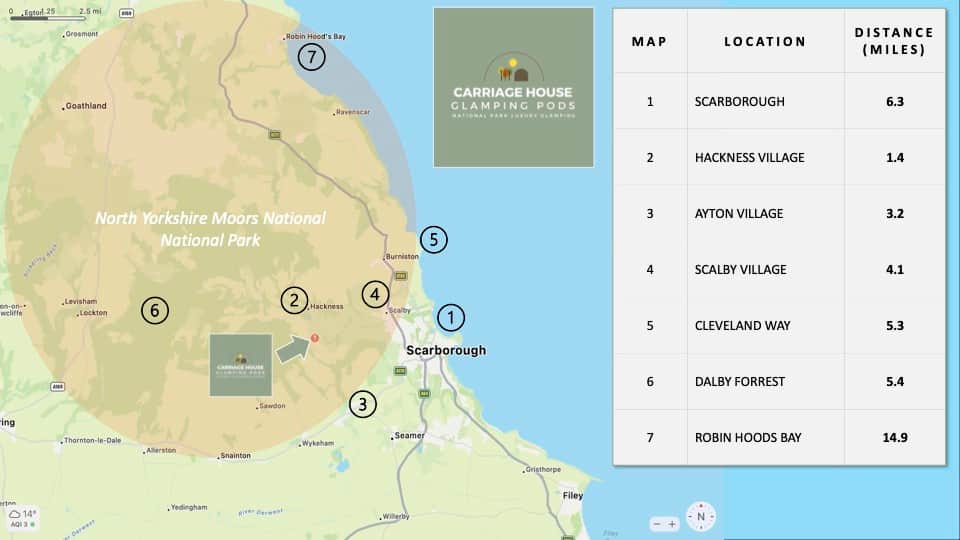Click the 6.3 distance value
Viewport: 960px width, 540px height.
pyautogui.click(x=894, y=102)
